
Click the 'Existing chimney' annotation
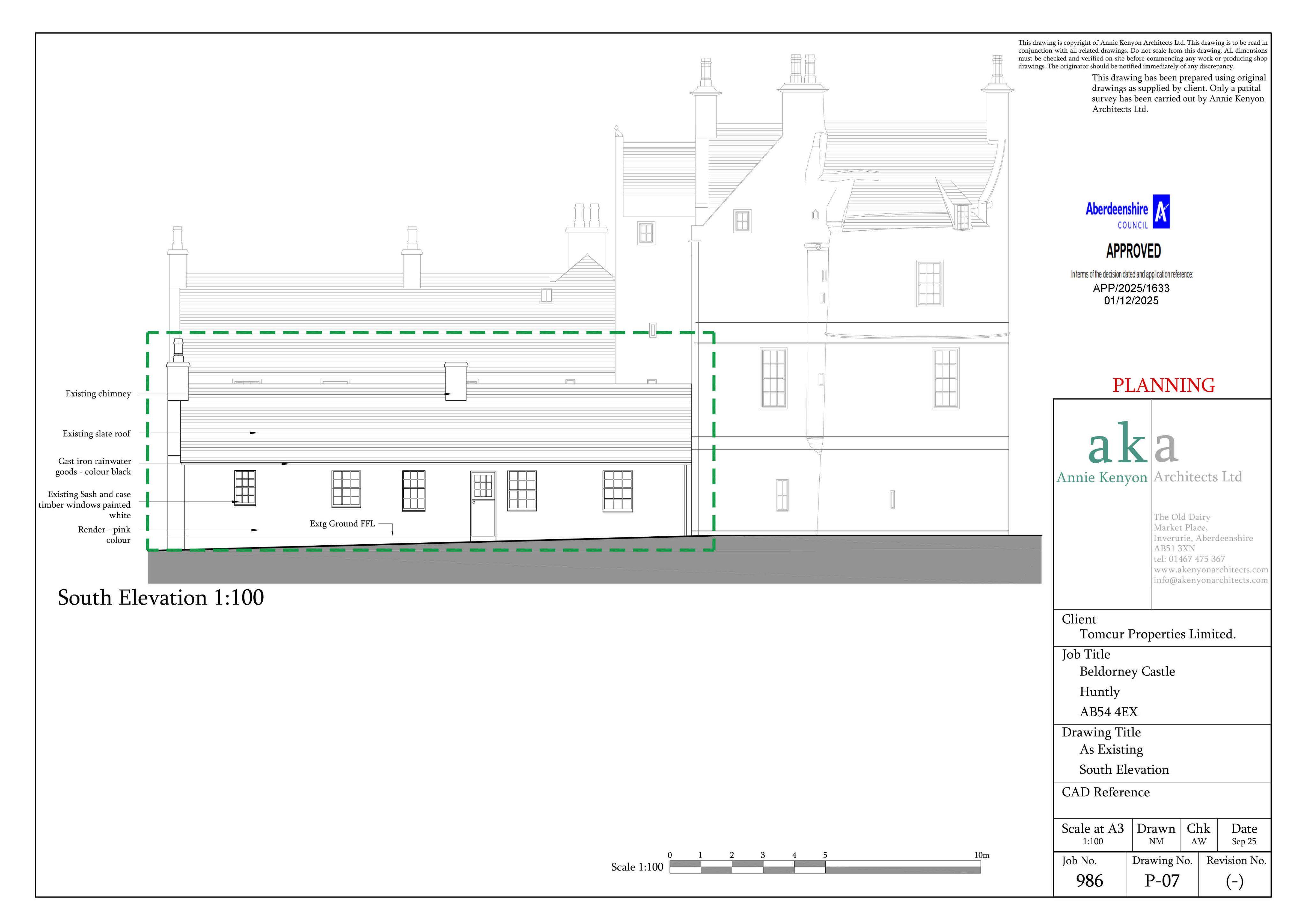click(x=98, y=393)
